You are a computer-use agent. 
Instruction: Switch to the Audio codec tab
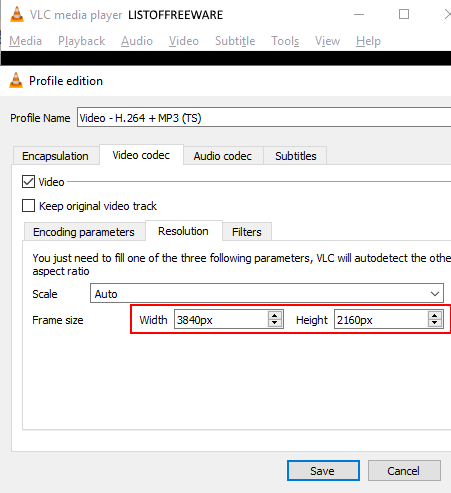click(223, 156)
